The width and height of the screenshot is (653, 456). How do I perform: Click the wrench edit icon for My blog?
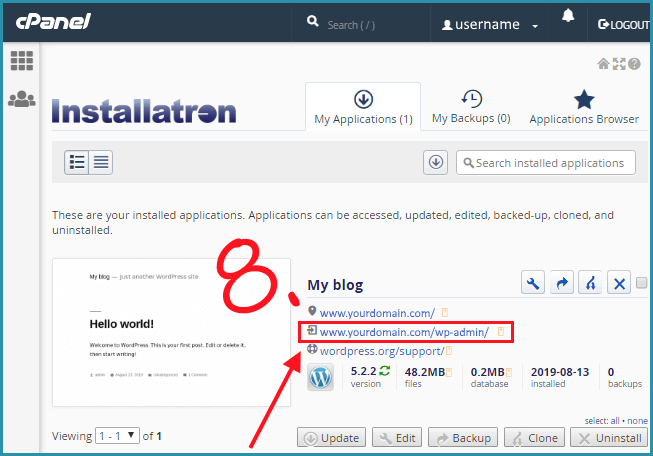point(533,283)
